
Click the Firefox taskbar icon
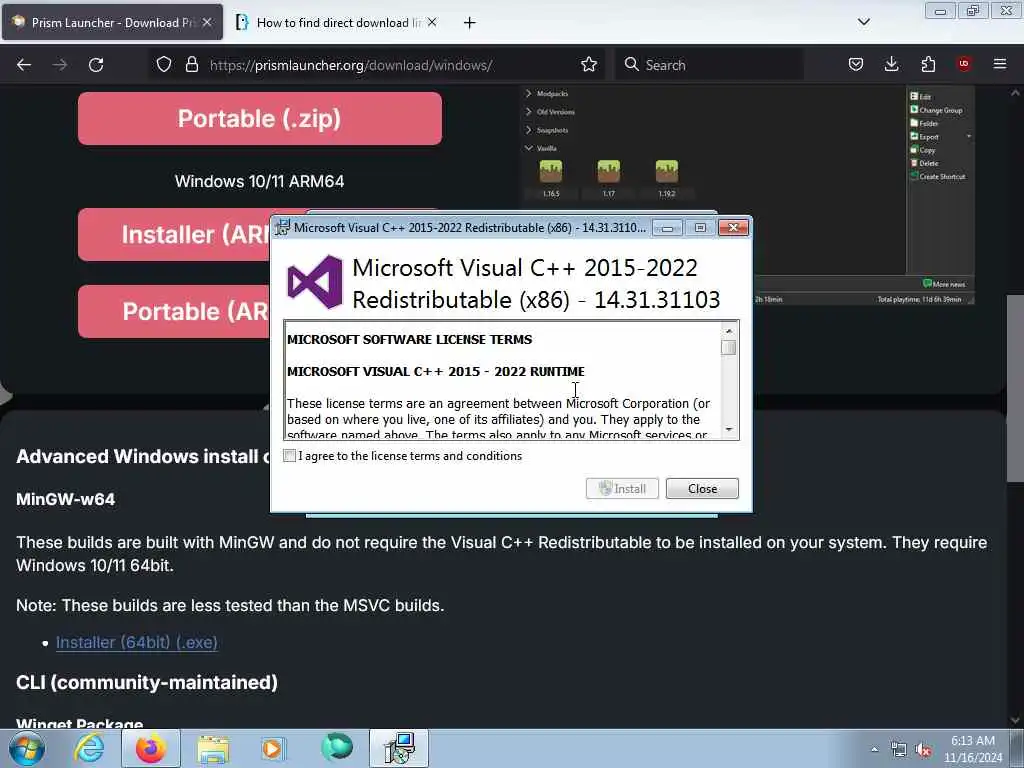[151, 748]
